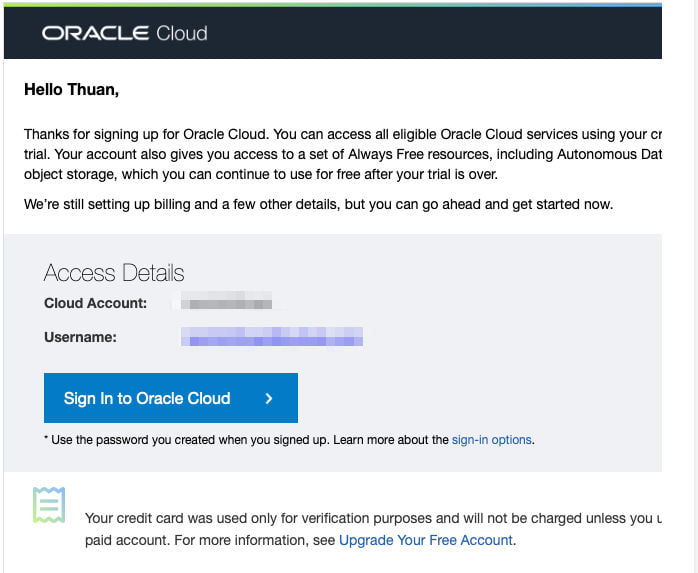Screen dimensions: 698x573
Task: Click the word "Cloud" in the header logo
Action: 182,33
